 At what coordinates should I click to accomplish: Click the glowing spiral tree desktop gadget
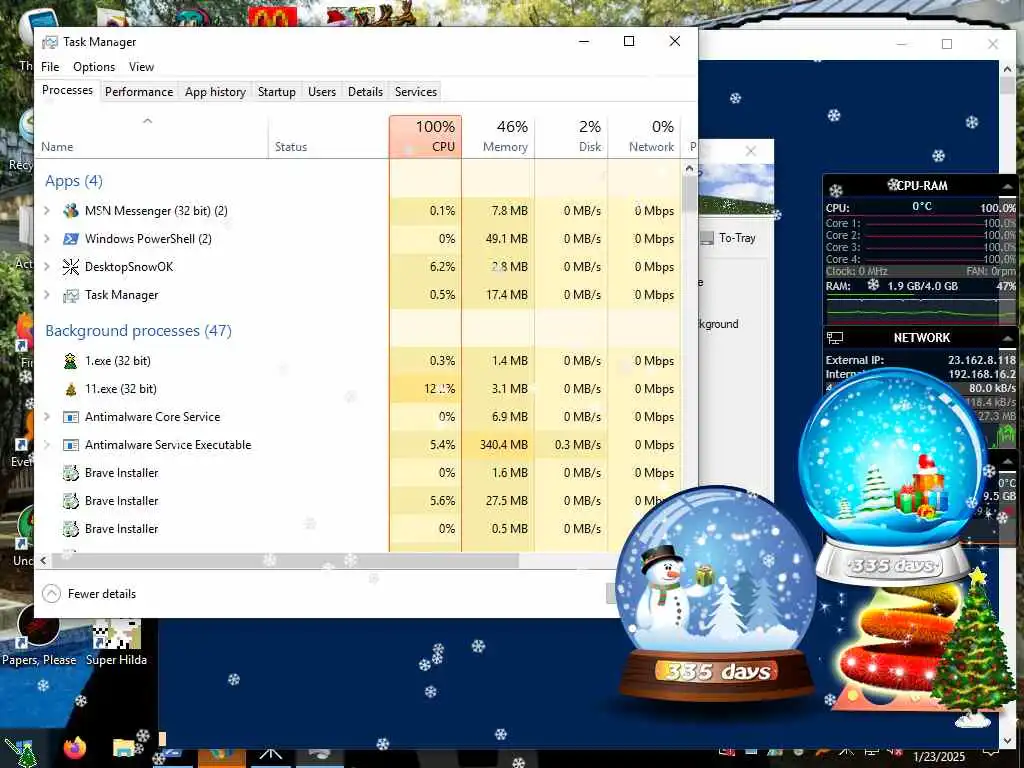tap(891, 647)
